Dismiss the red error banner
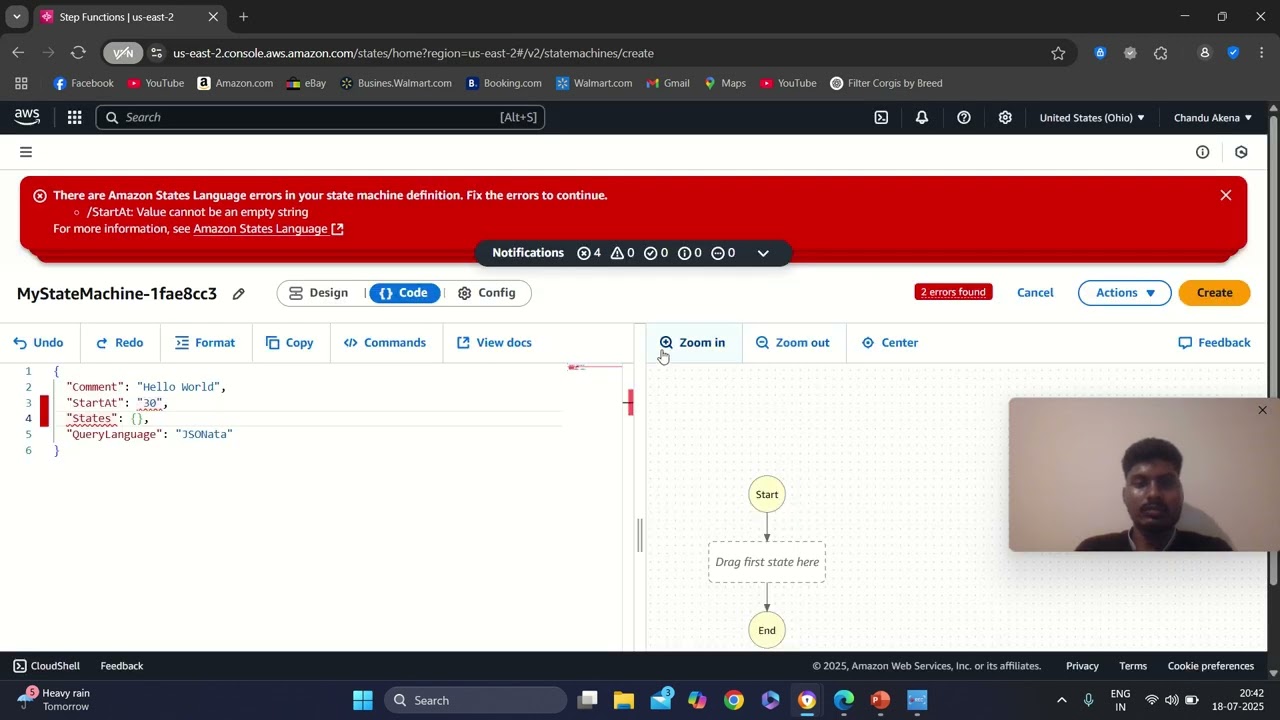1280x720 pixels. click(x=1226, y=195)
